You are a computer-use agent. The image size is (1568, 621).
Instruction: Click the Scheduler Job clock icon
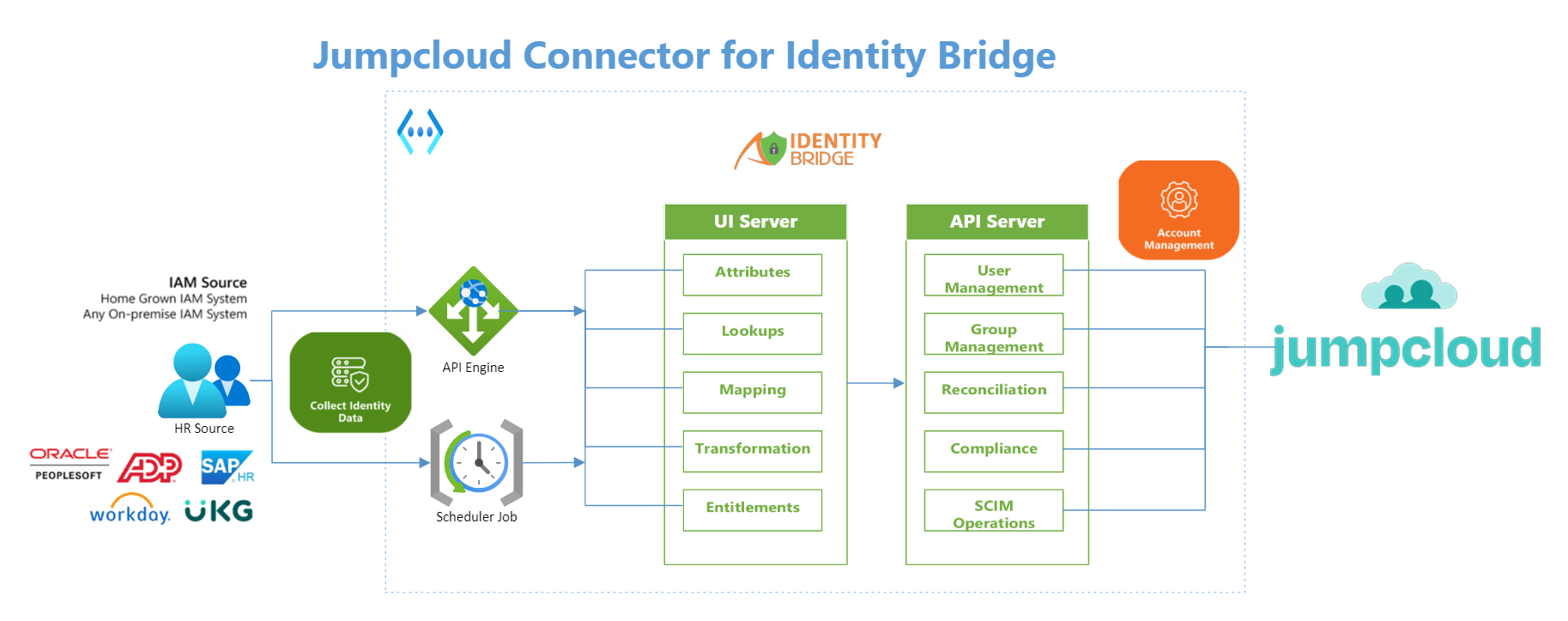(x=476, y=462)
